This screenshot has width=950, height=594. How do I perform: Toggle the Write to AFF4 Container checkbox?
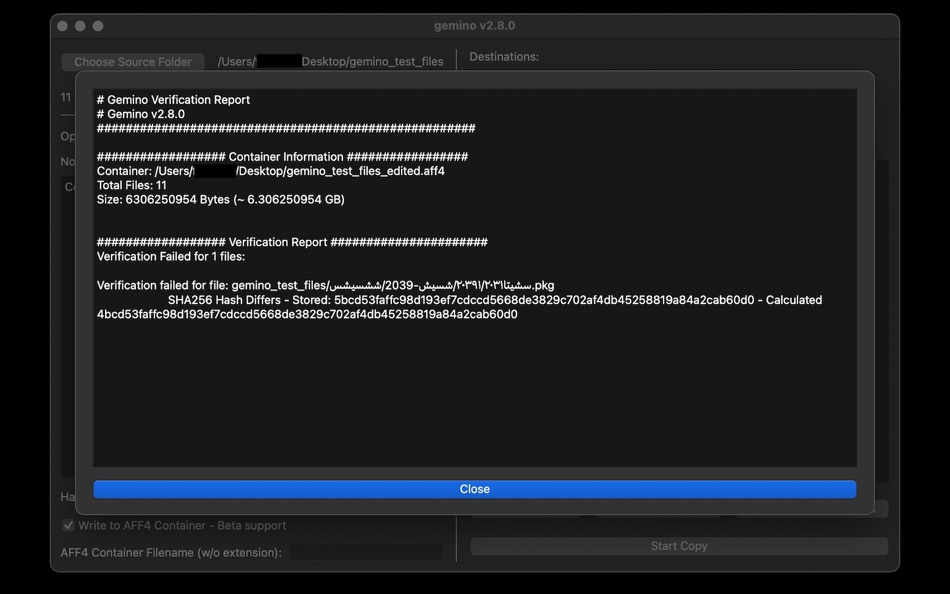(68, 526)
